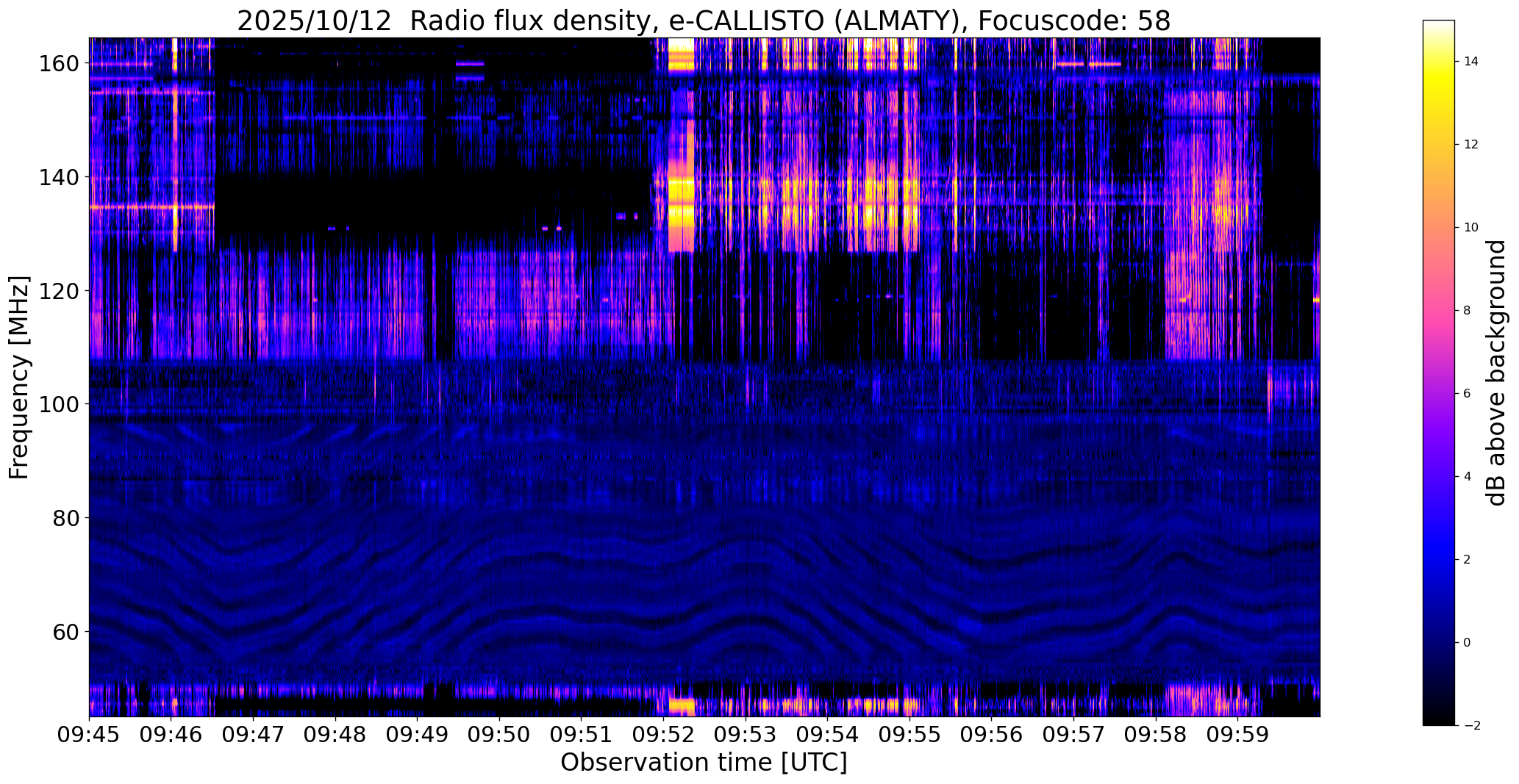Image resolution: width=1519 pixels, height=784 pixels.
Task: Click the 09:52 time tick label
Action: (x=664, y=733)
